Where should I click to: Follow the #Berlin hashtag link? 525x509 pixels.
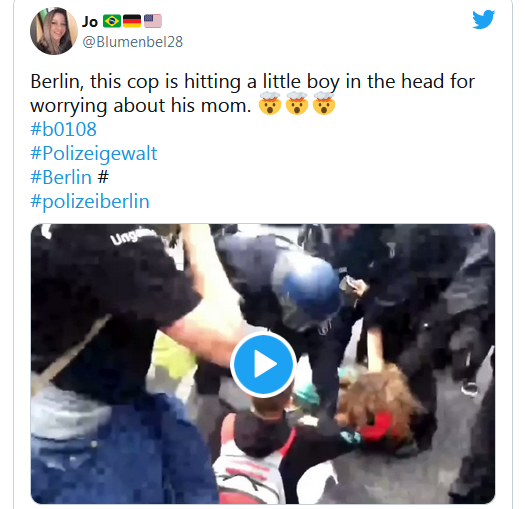[61, 177]
